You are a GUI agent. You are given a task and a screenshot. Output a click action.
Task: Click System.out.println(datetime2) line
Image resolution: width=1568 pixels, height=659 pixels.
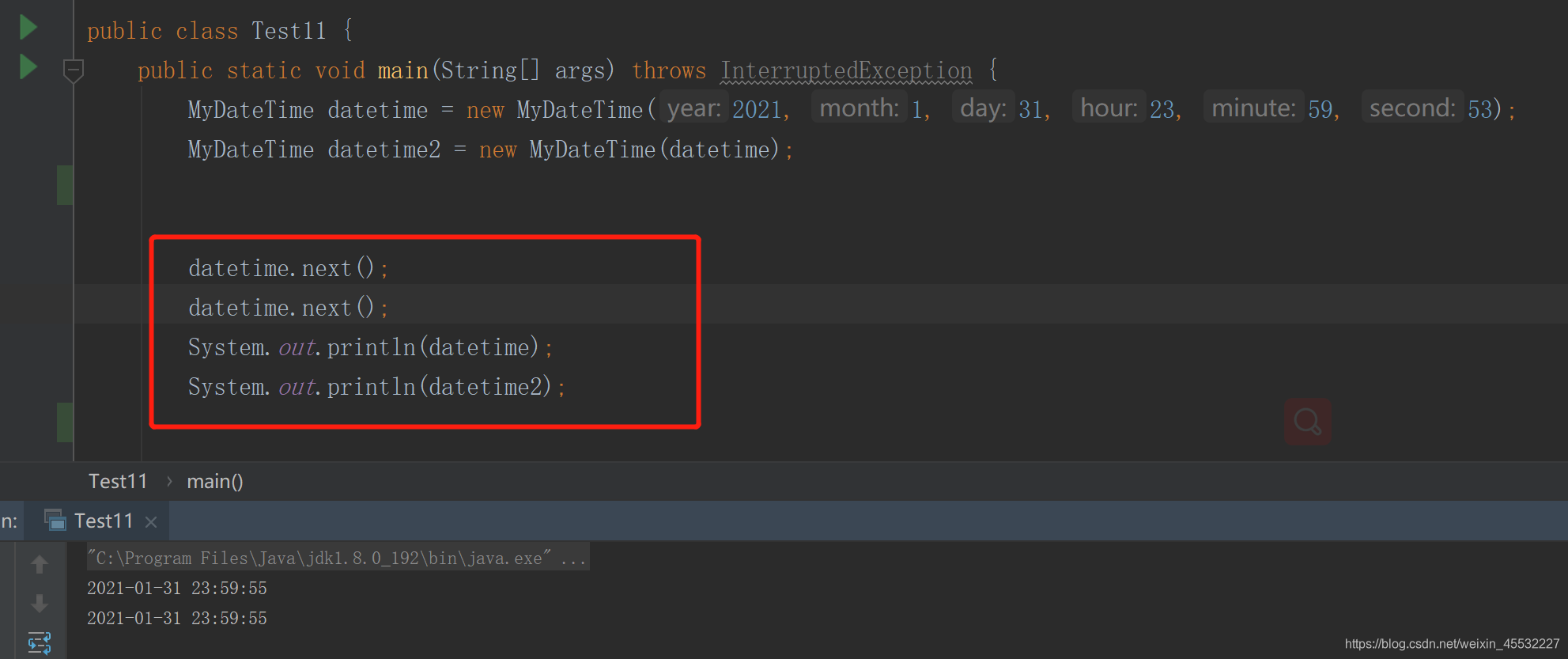[x=377, y=387]
